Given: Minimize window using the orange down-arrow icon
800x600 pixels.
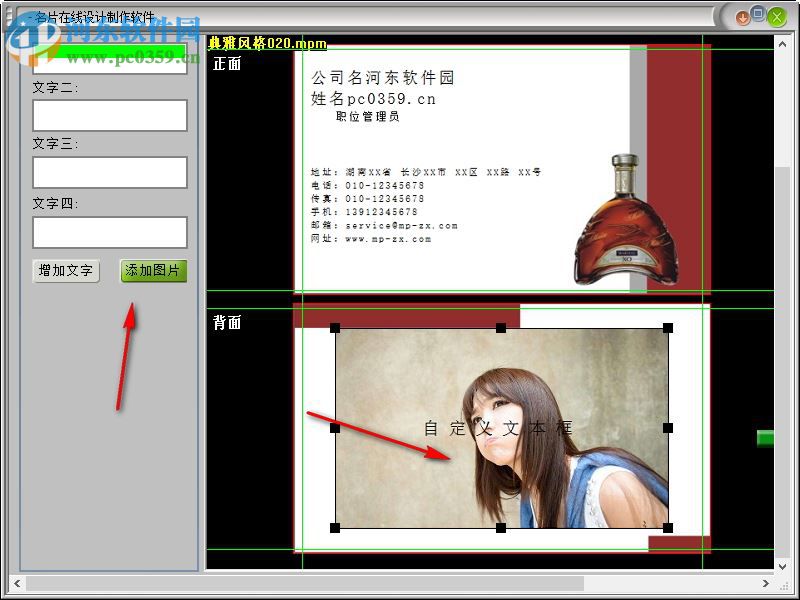Looking at the screenshot, I should (744, 17).
